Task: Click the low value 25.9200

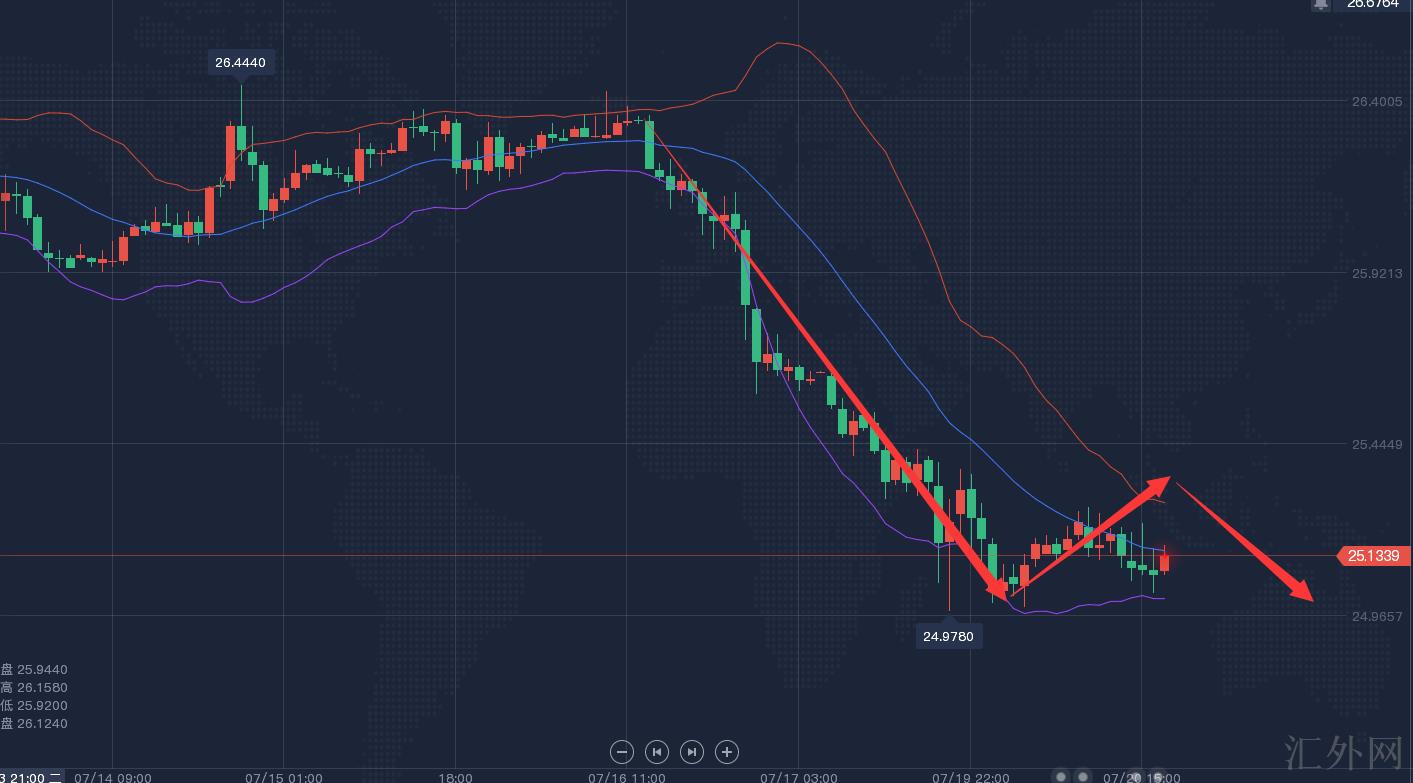Action: 41,706
